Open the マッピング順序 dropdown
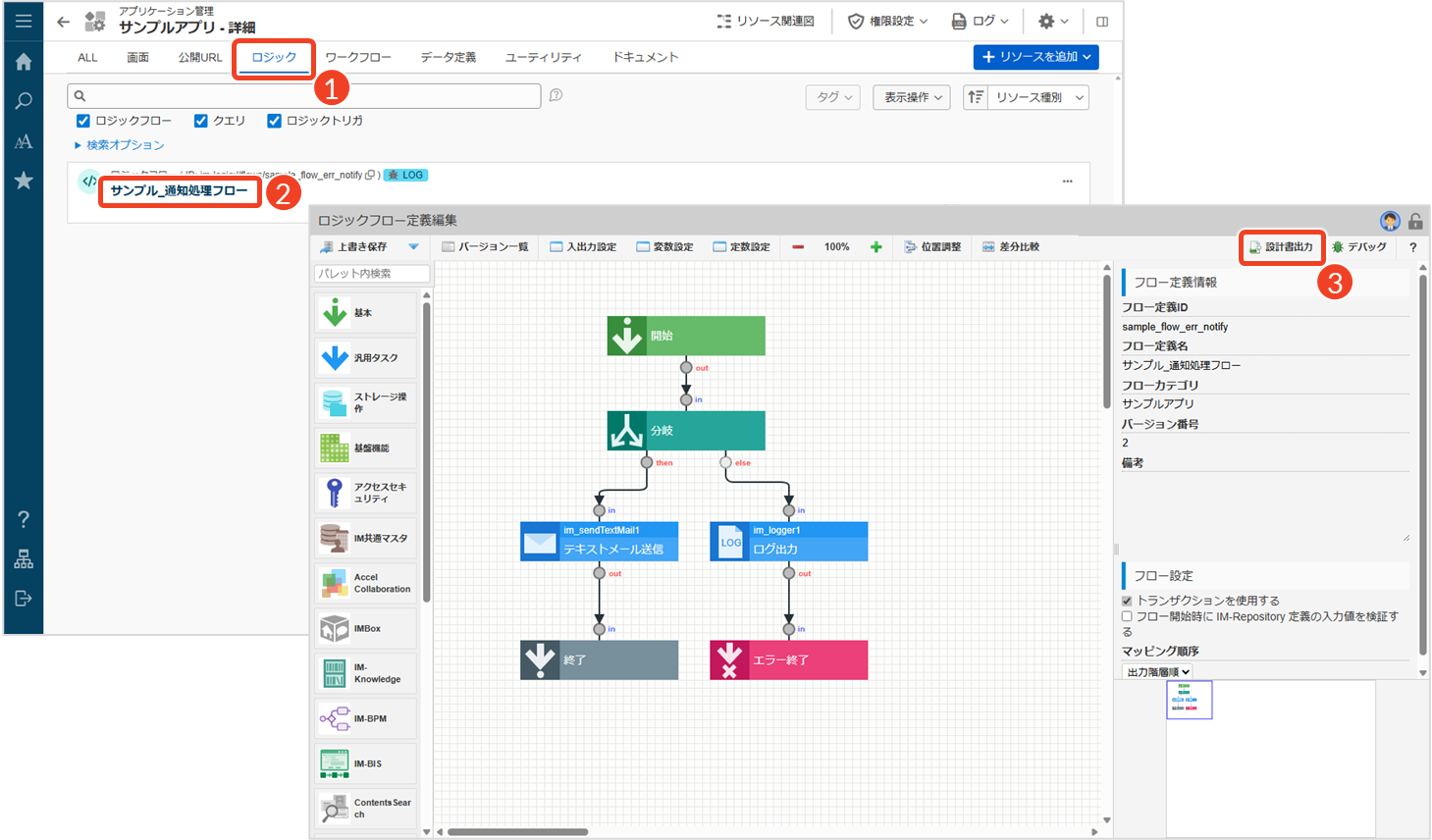1432x840 pixels. pyautogui.click(x=1157, y=672)
